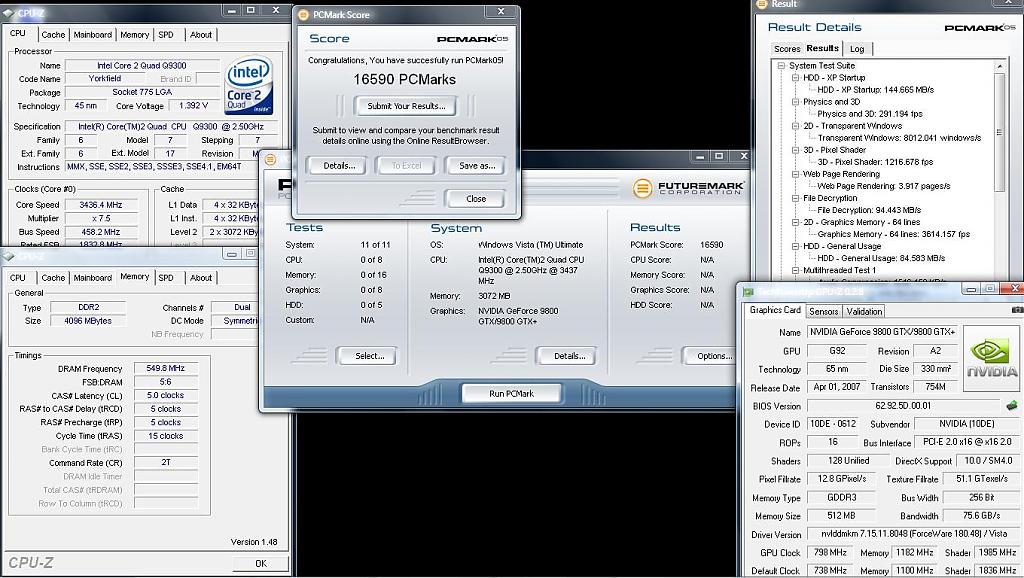Click the Core Speed value 3436.4 MHz
Viewport: 1024px width, 578px height.
click(101, 205)
